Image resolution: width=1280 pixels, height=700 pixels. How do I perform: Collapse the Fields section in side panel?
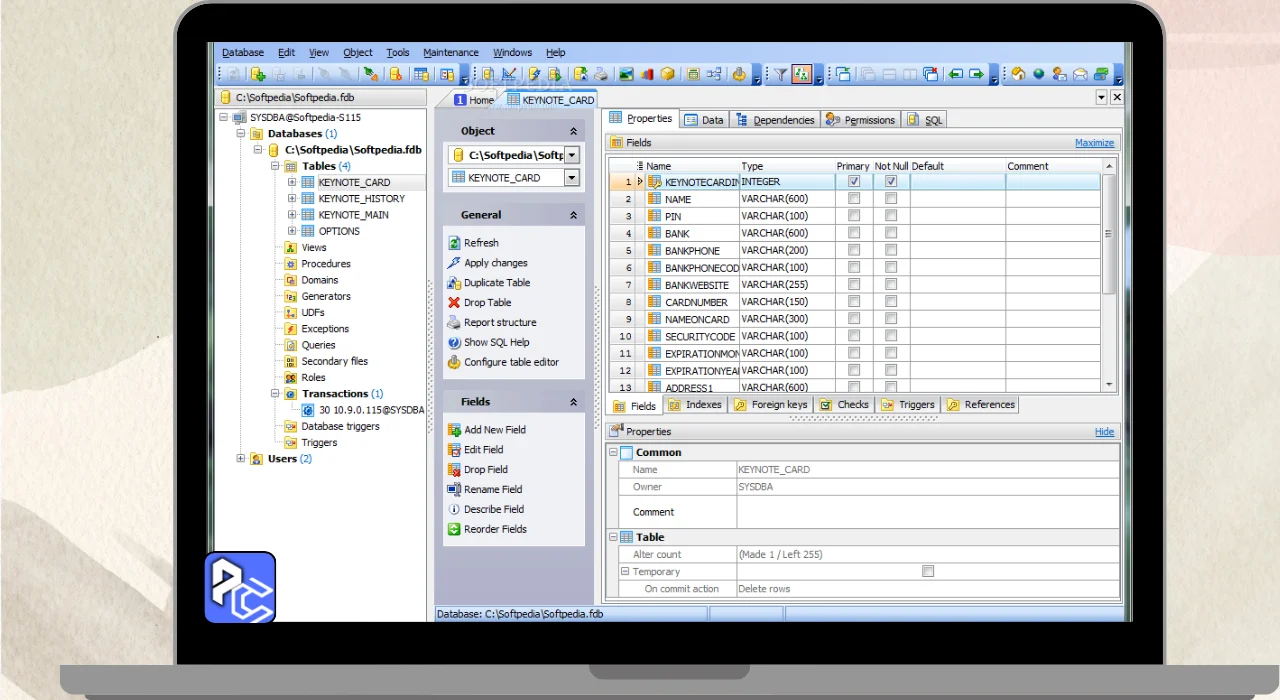click(x=574, y=402)
